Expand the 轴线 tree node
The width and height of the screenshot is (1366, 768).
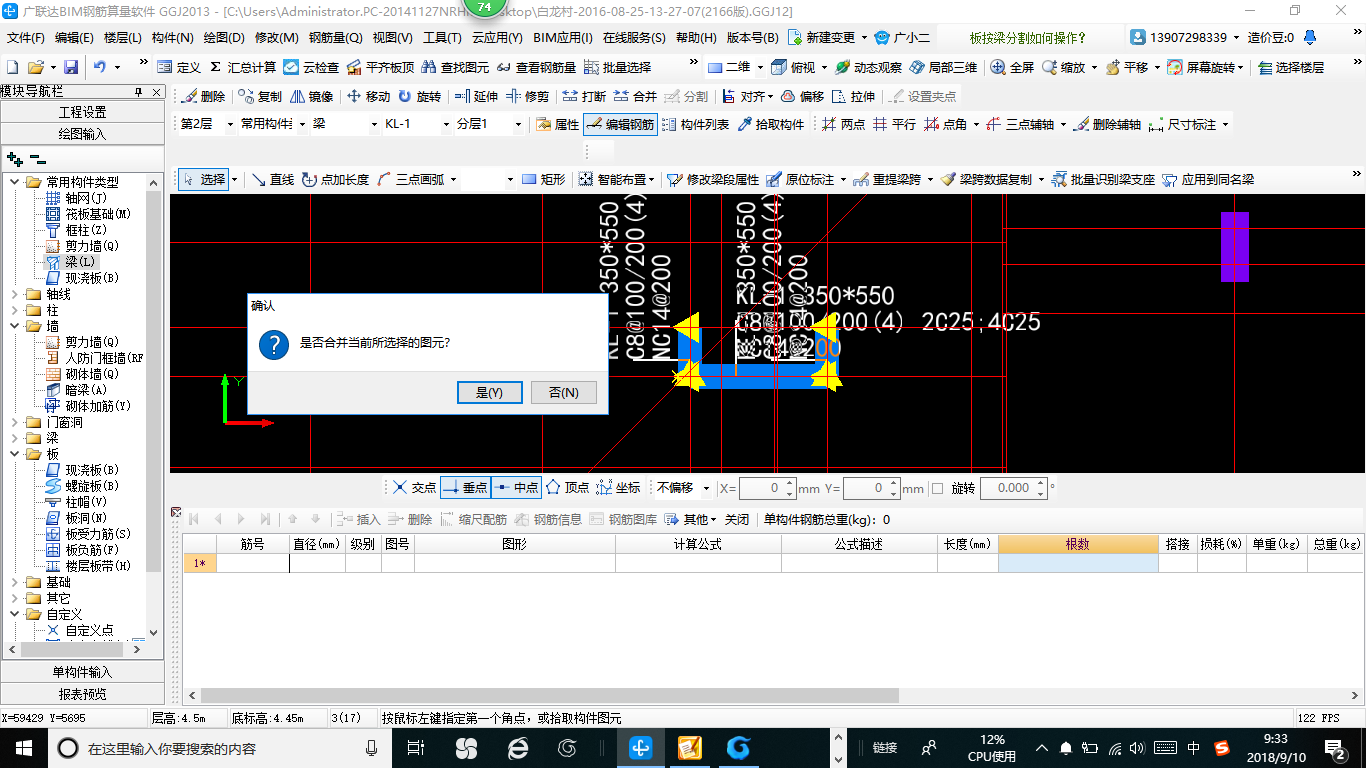[x=15, y=294]
